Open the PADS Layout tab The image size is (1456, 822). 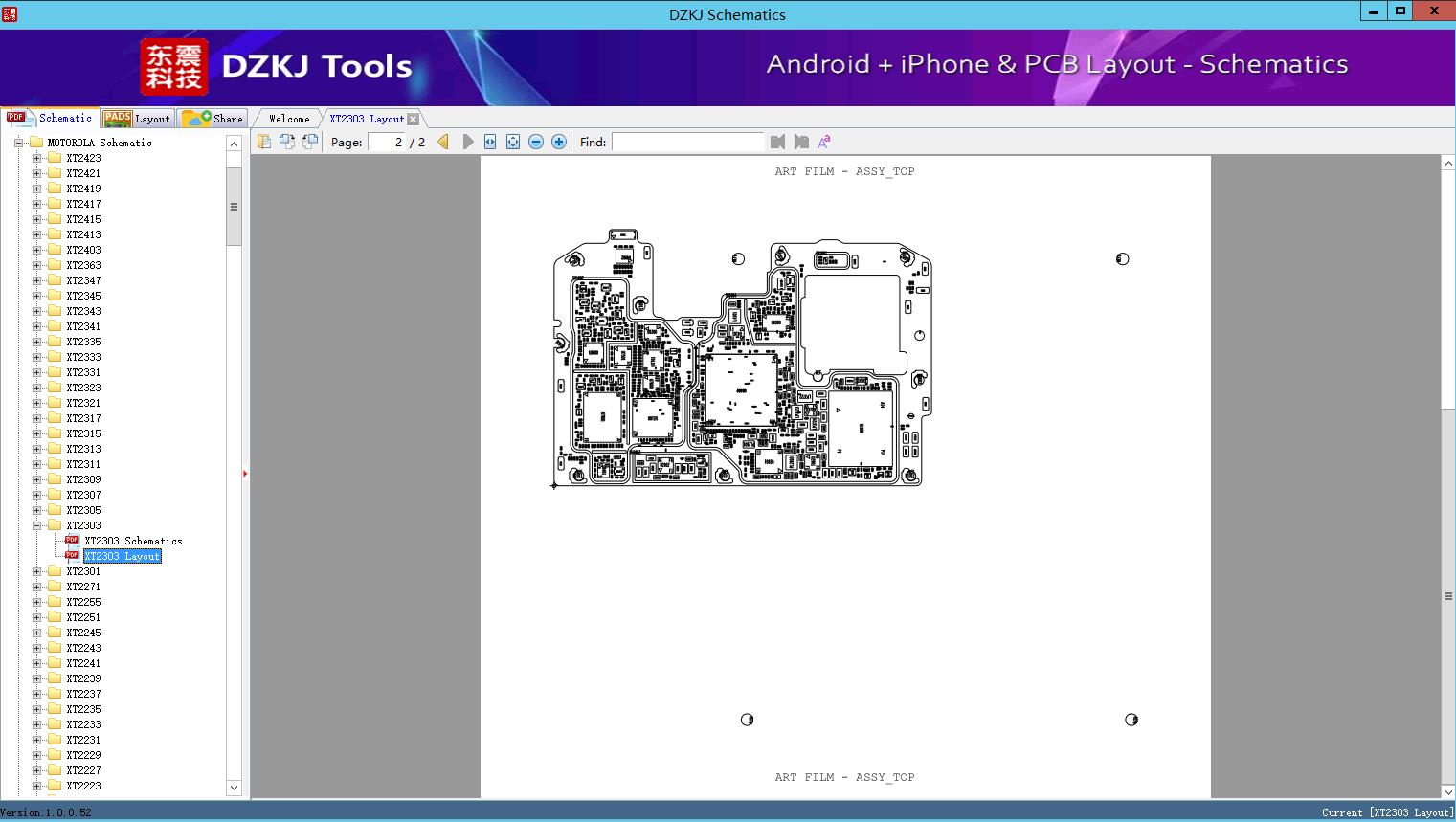(x=137, y=119)
